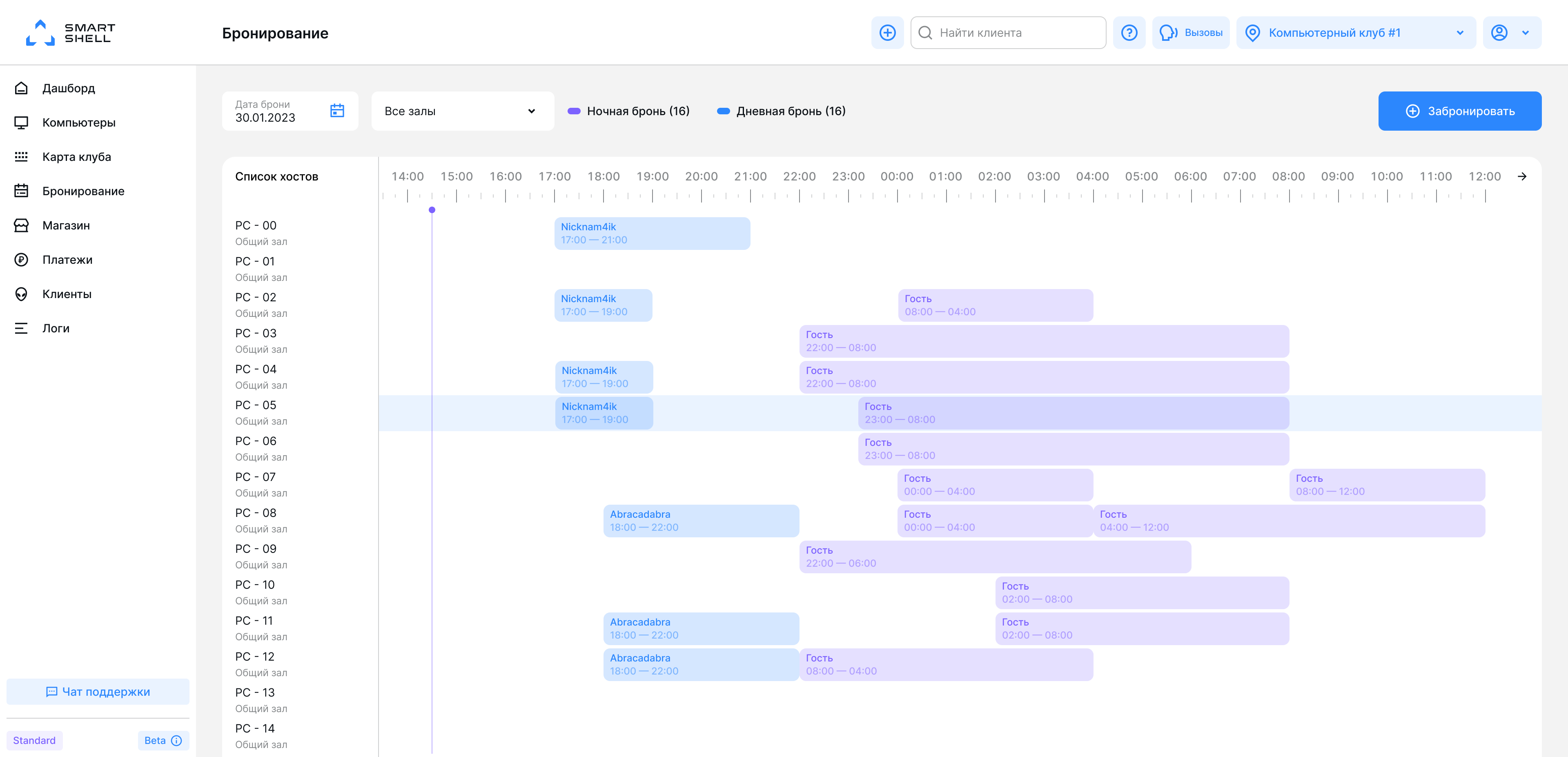The height and width of the screenshot is (757, 1568).
Task: Click the user profile avatar icon
Action: (1499, 33)
